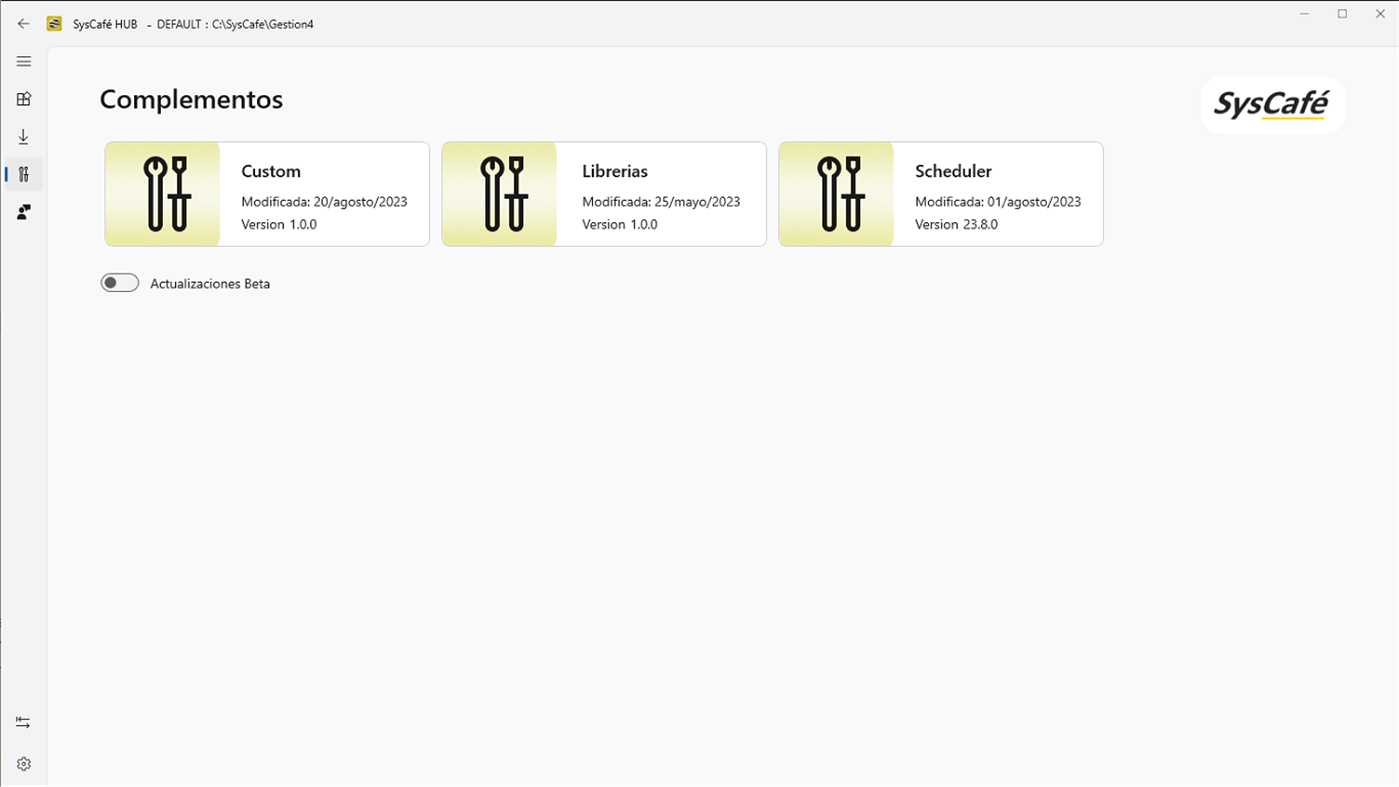Toggle the beta updates switch off
The height and width of the screenshot is (787, 1399).
119,282
